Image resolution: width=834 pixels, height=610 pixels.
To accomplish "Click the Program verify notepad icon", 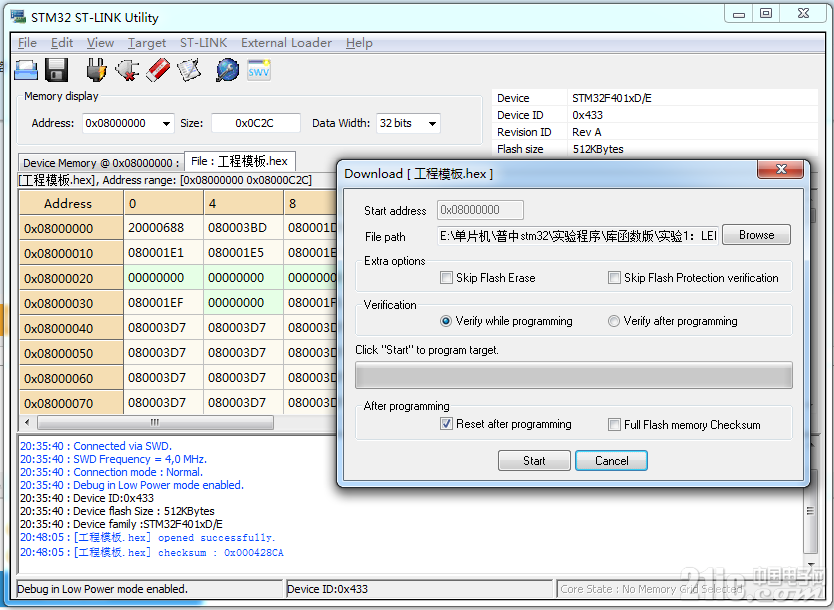I will coord(189,70).
